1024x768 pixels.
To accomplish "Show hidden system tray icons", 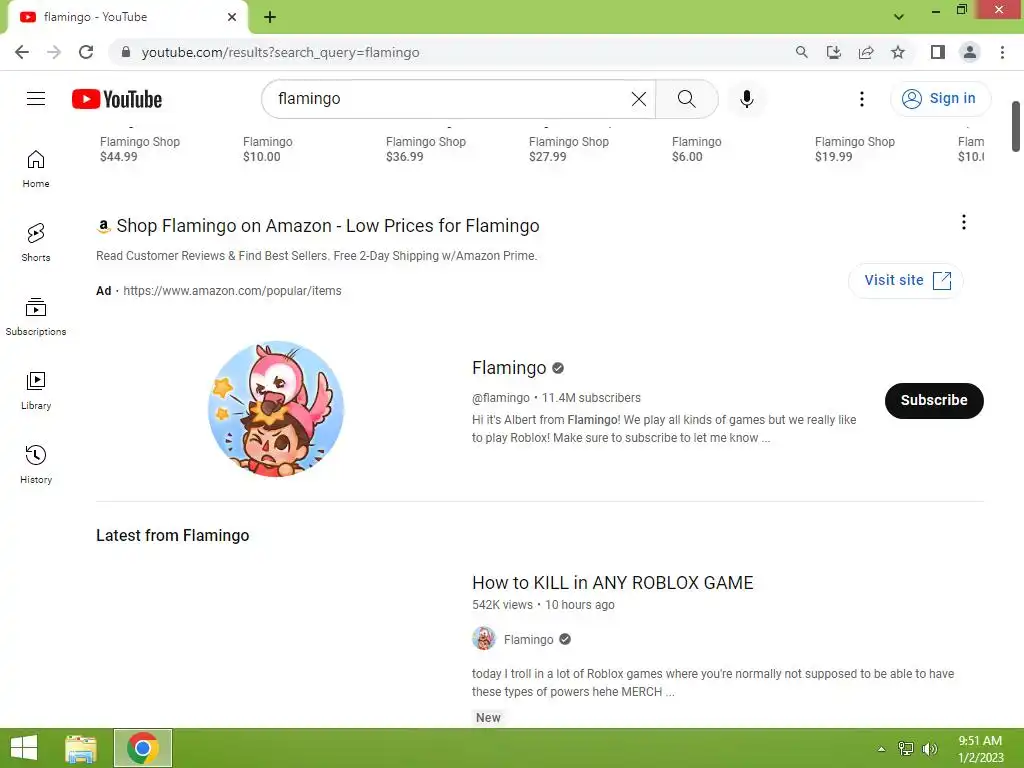I will pyautogui.click(x=881, y=749).
